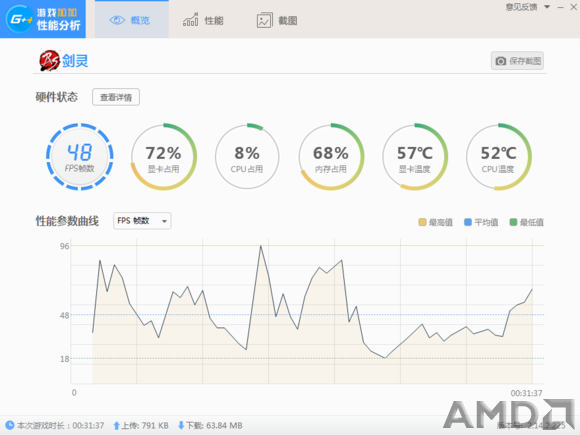Click the G++ 游戏加加 logo icon
The width and height of the screenshot is (580, 435).
19,19
